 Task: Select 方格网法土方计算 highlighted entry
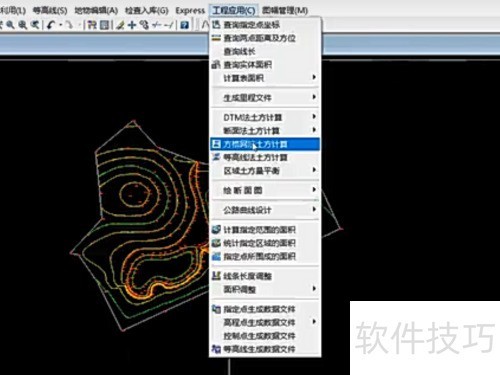click(x=265, y=144)
